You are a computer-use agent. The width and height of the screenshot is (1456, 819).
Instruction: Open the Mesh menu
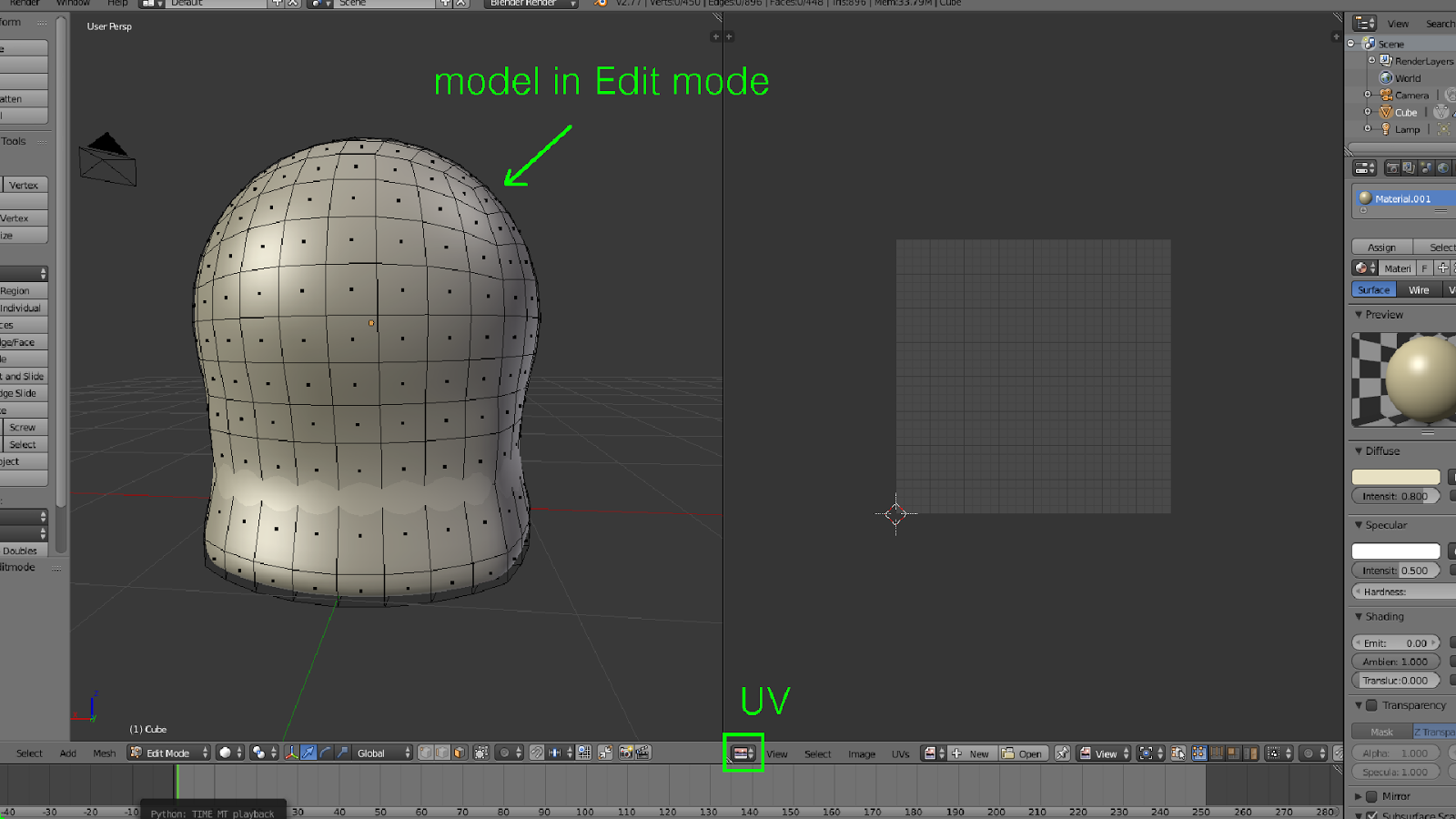pos(104,753)
